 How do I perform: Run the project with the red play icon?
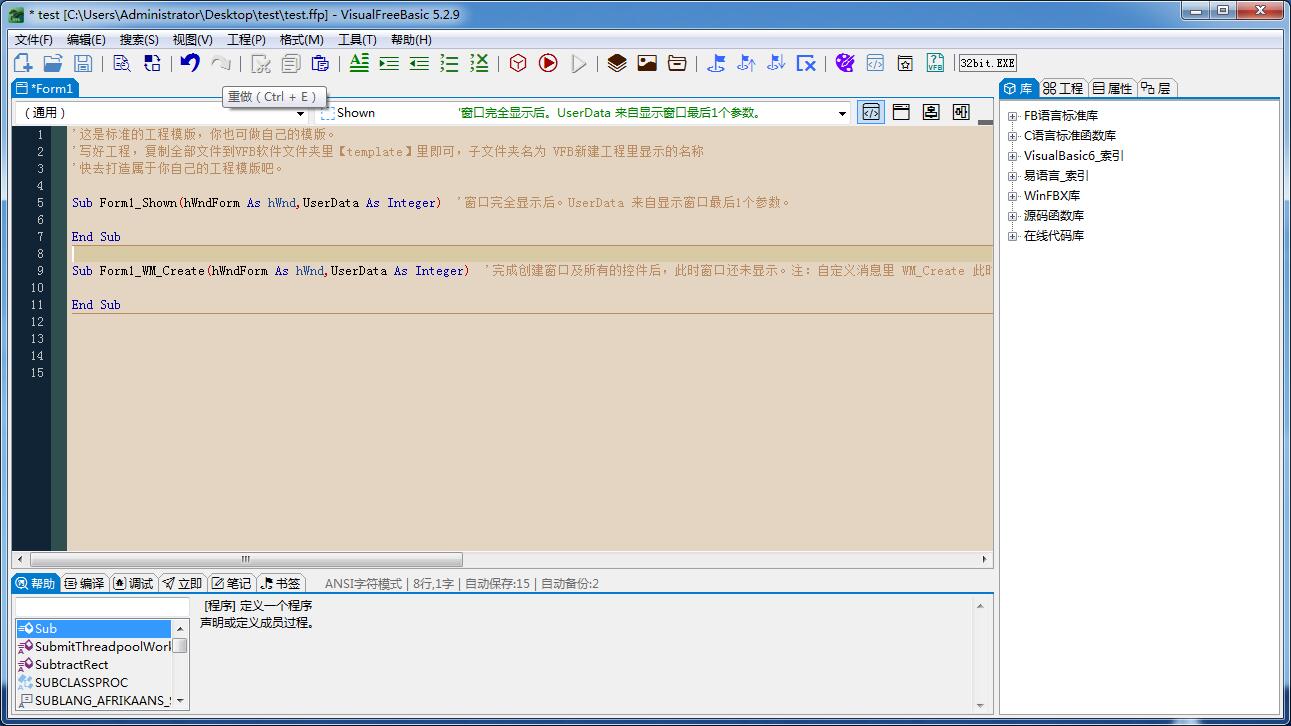point(548,62)
